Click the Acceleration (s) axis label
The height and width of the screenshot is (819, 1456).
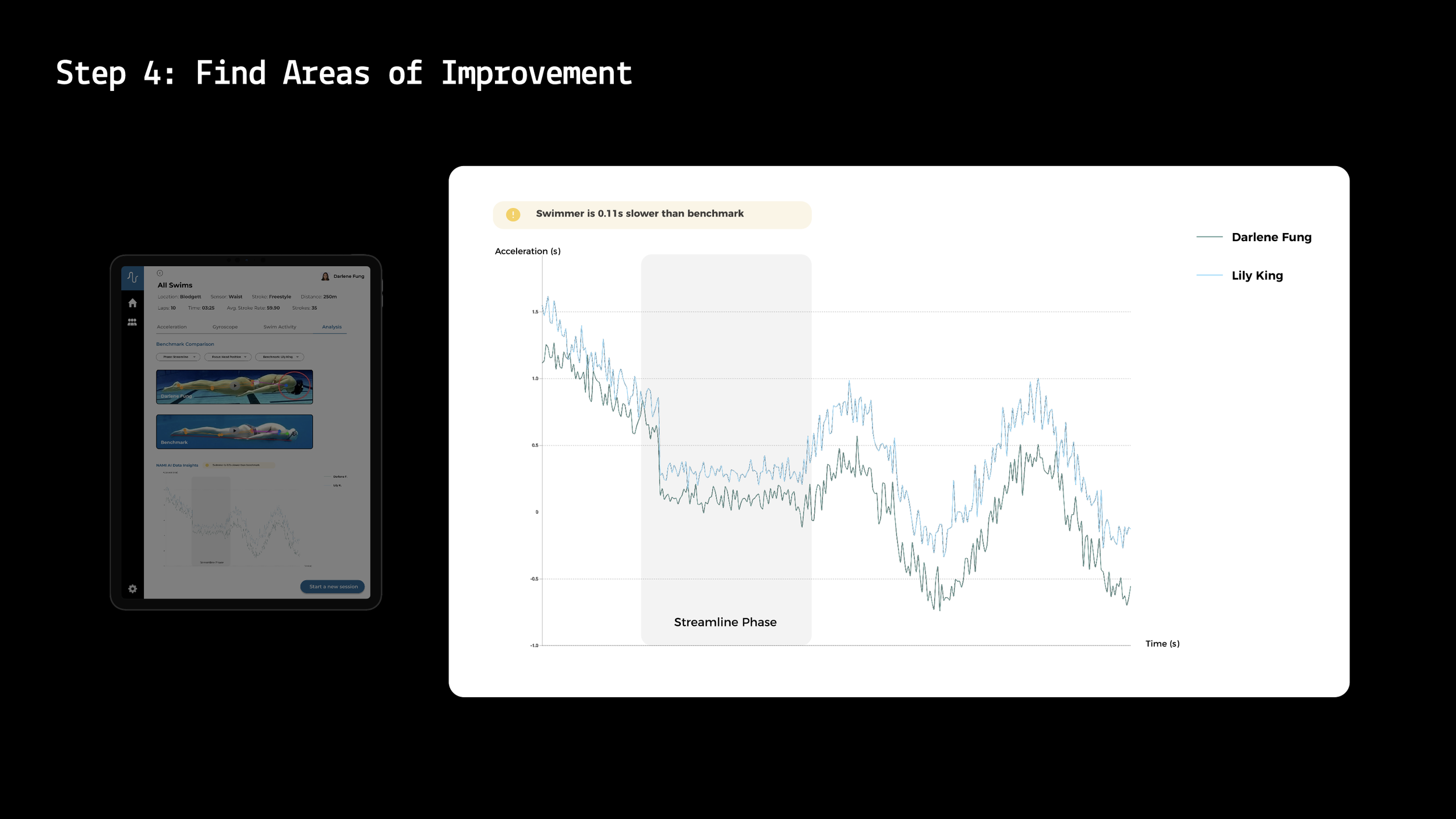click(x=528, y=251)
